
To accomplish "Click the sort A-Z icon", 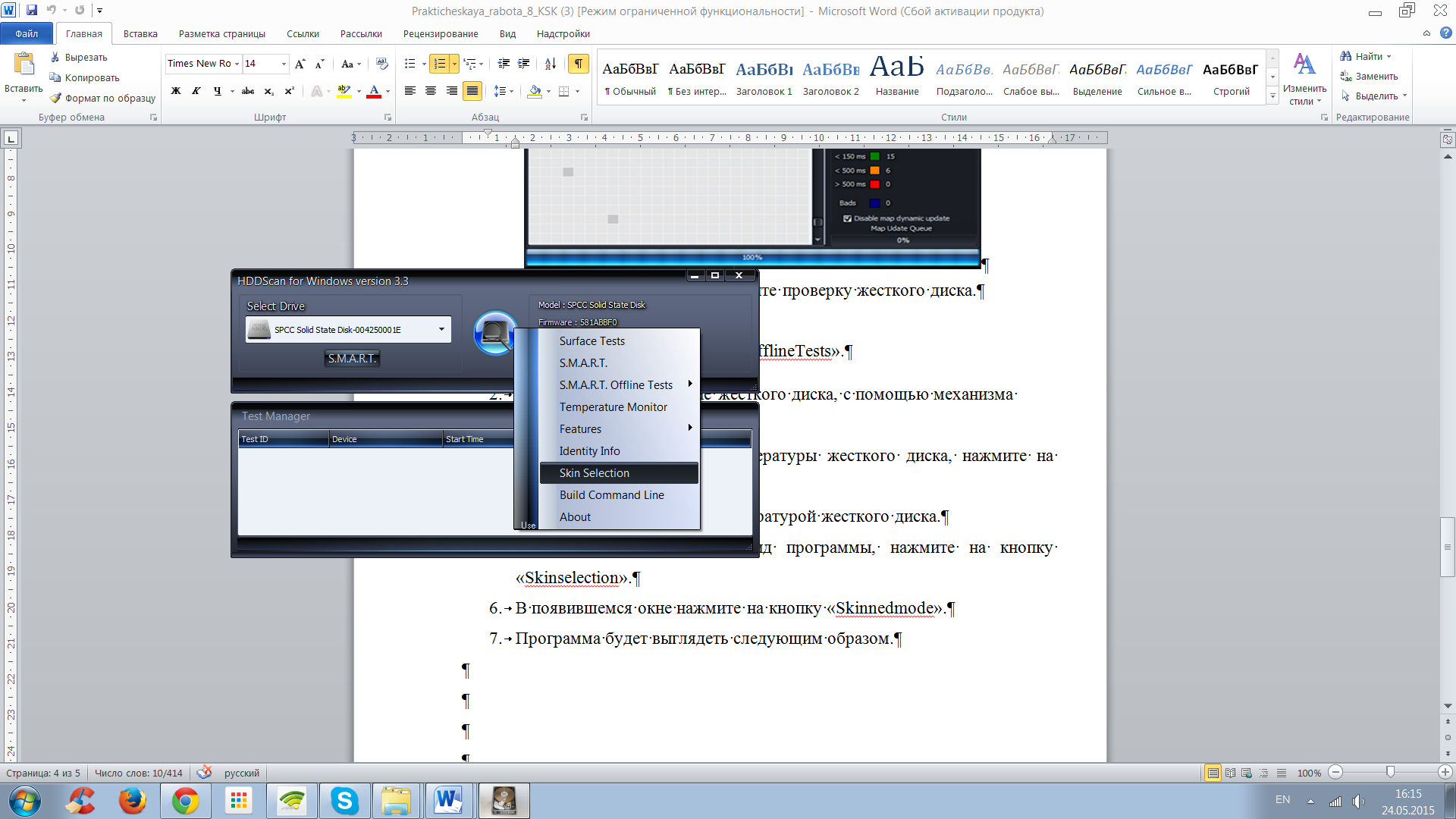I will pos(551,64).
